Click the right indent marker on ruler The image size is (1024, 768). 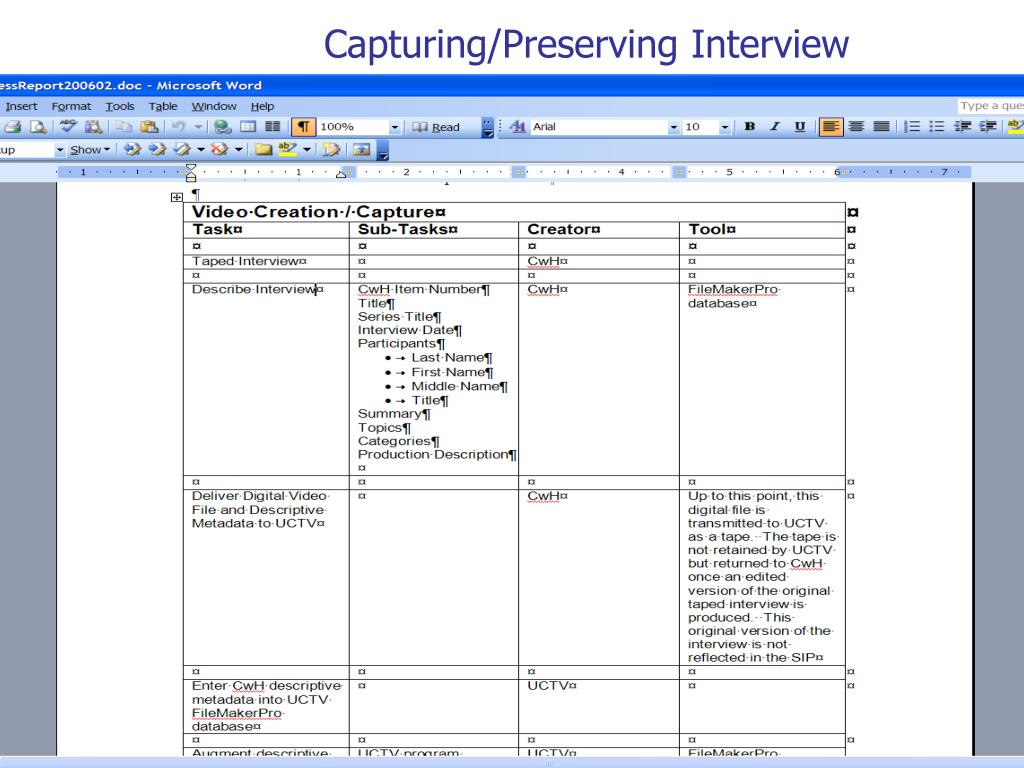click(x=341, y=174)
